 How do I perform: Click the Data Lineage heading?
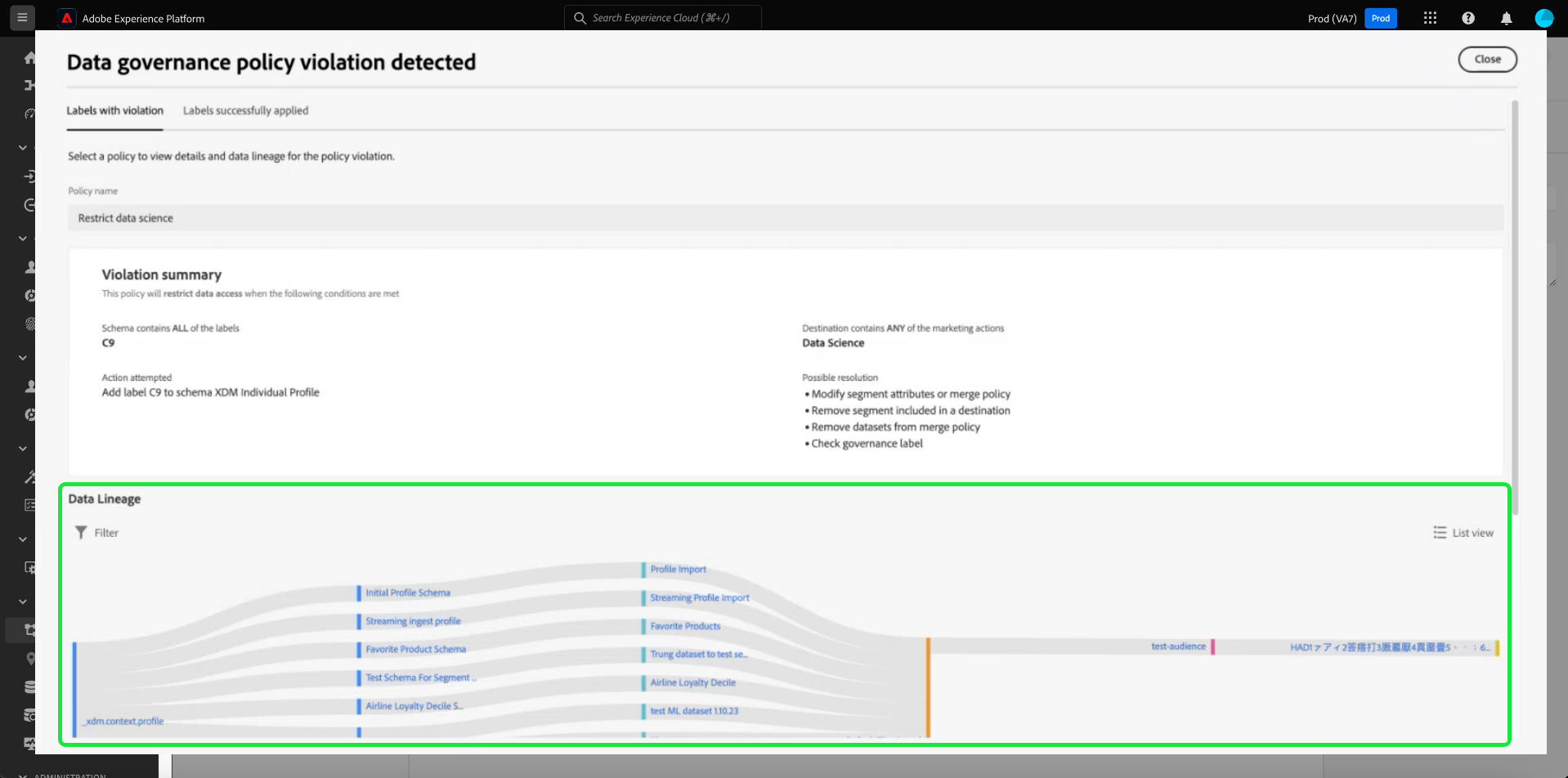click(105, 499)
